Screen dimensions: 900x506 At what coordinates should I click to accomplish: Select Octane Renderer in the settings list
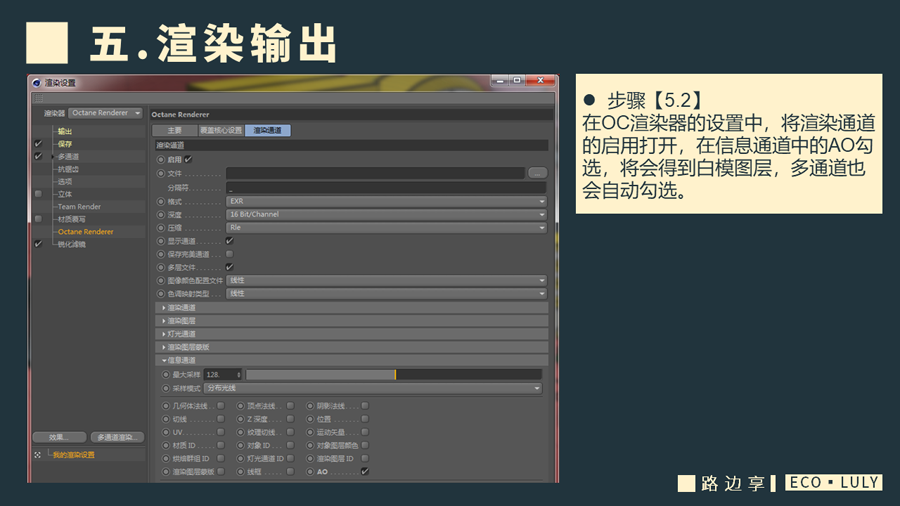85,232
